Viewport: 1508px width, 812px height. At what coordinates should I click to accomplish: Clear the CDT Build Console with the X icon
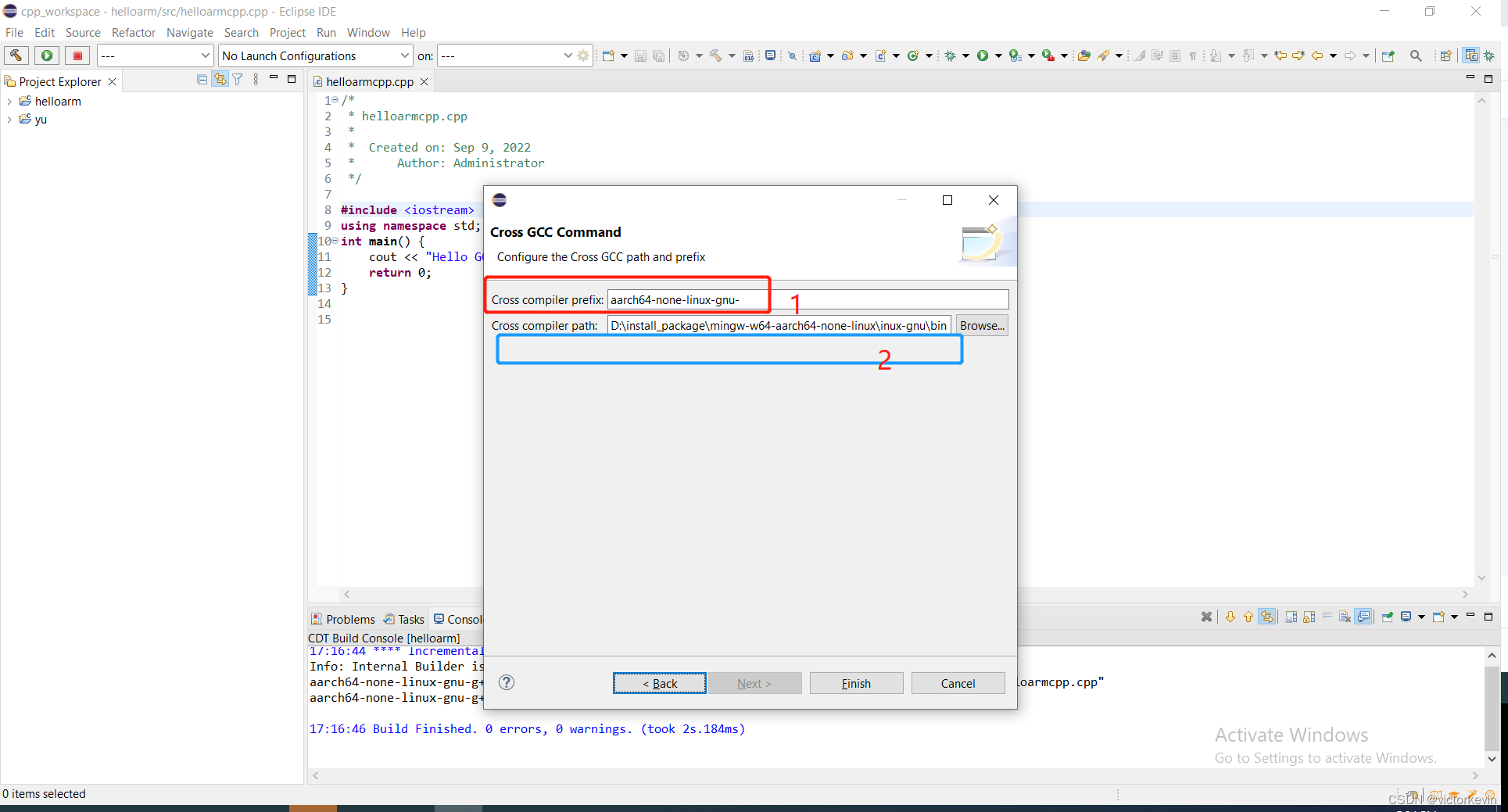click(x=1207, y=617)
